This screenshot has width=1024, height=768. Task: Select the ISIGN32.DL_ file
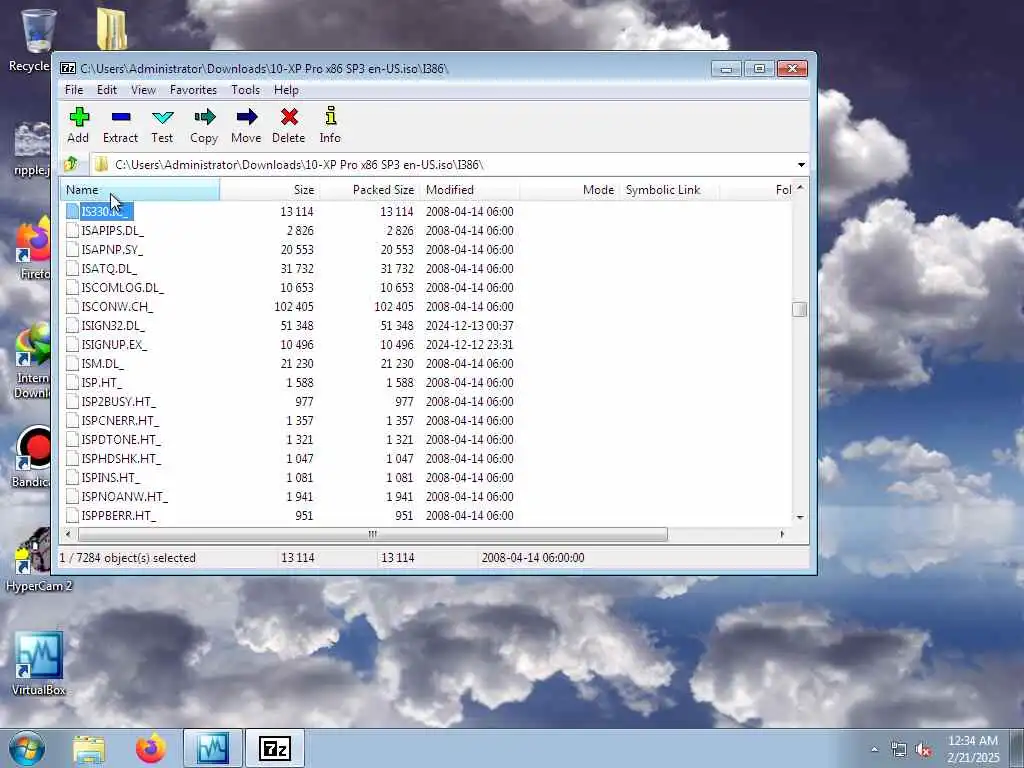click(112, 325)
